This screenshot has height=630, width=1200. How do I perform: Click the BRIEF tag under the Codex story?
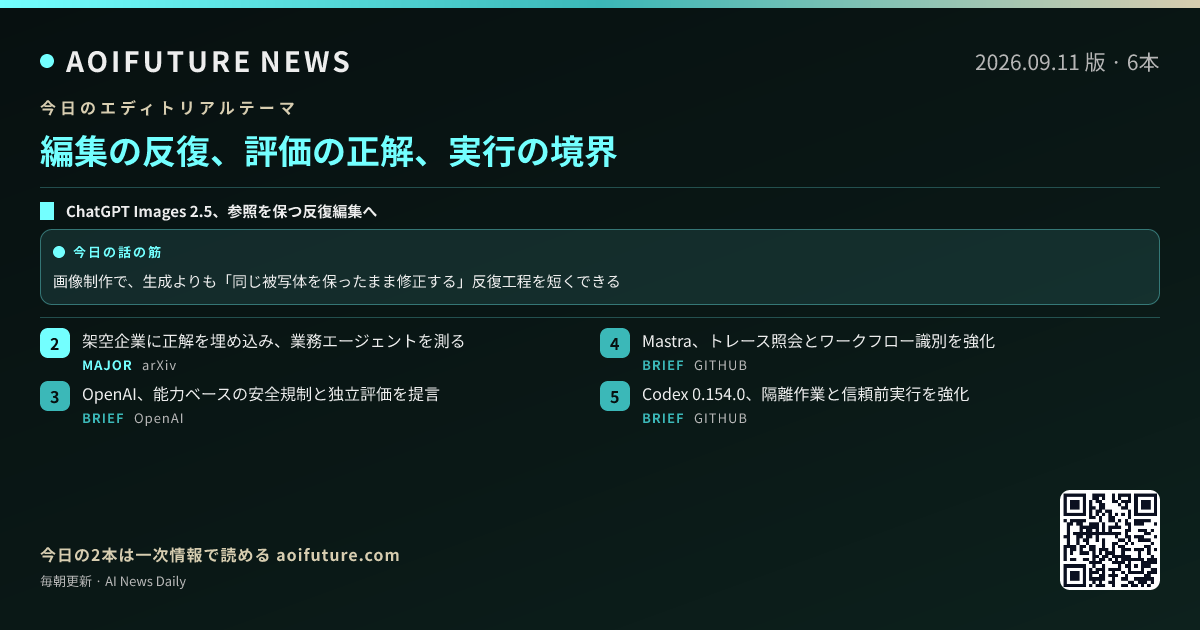click(663, 419)
